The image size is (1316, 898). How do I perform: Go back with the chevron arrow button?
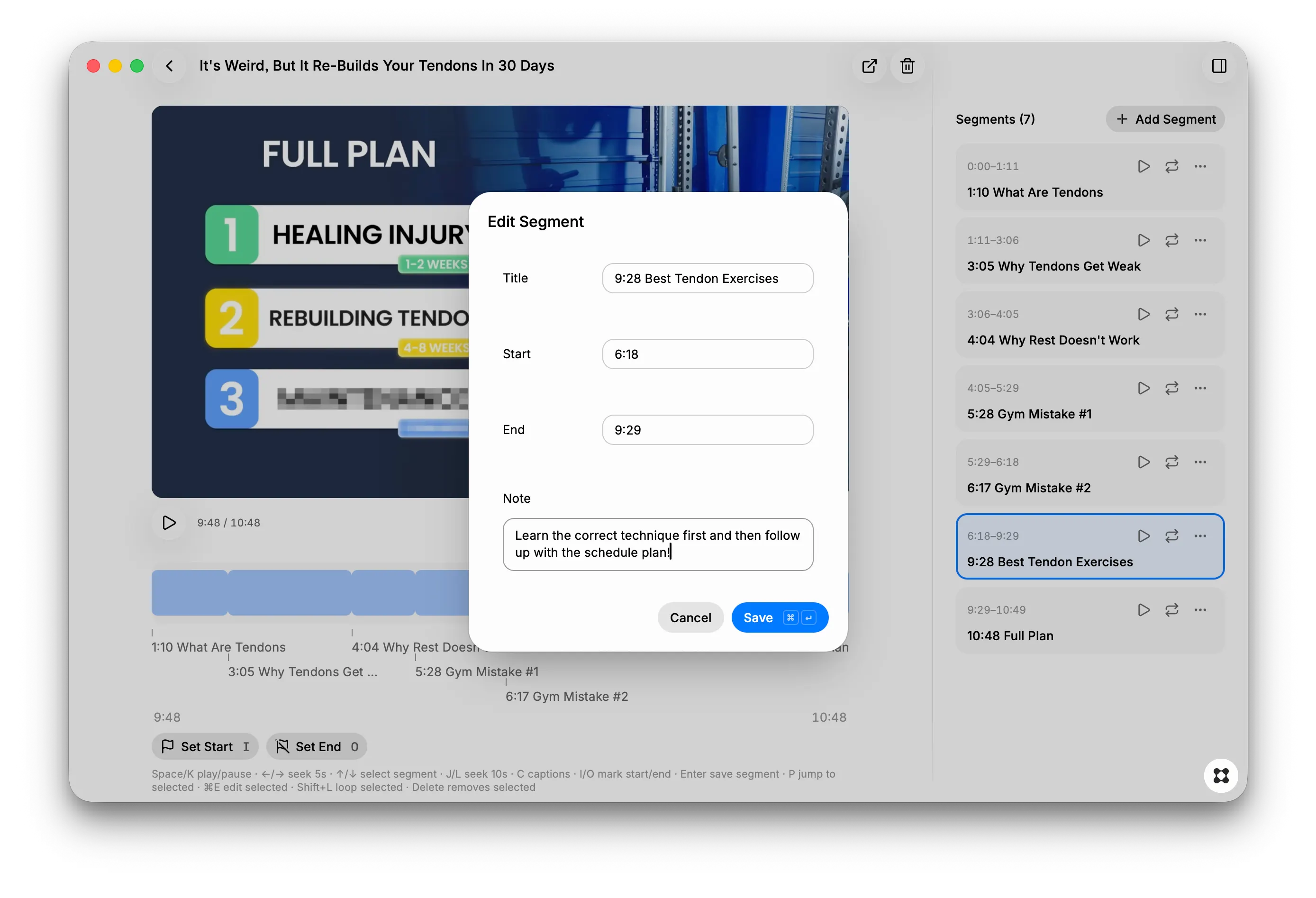(x=169, y=66)
